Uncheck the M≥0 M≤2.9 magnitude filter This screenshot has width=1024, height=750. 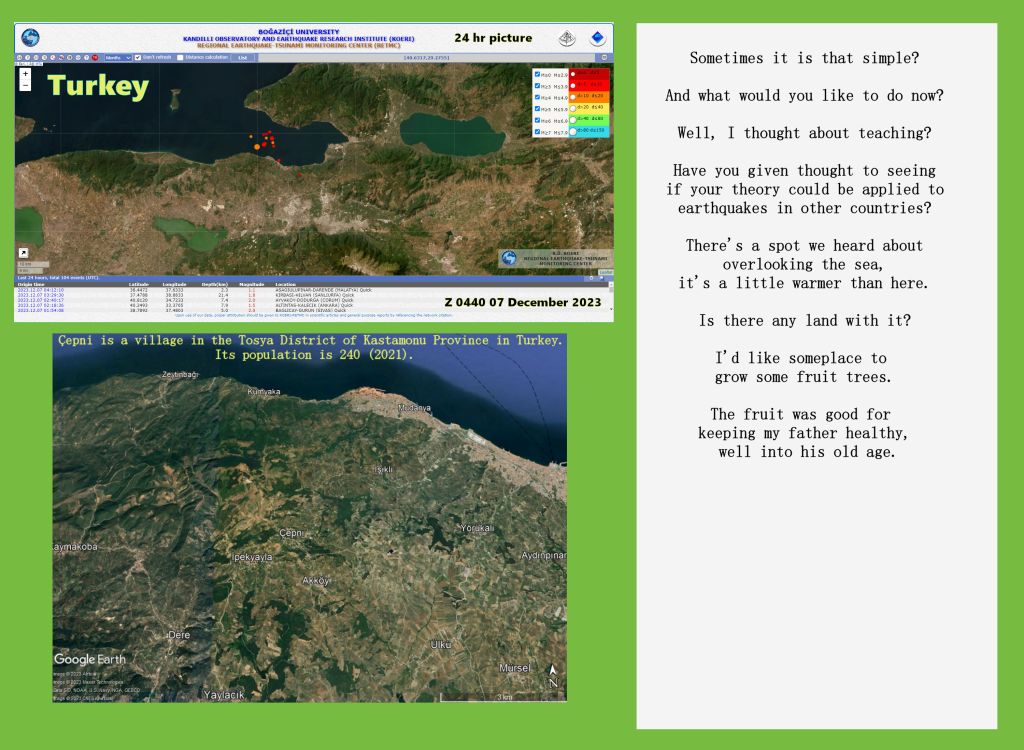coord(537,75)
